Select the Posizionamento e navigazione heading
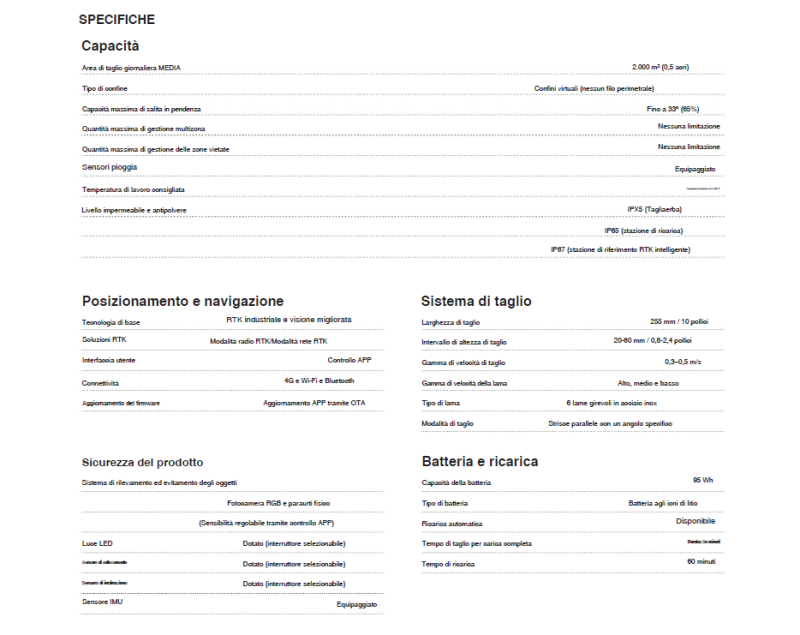The height and width of the screenshot is (635, 800). (x=183, y=301)
